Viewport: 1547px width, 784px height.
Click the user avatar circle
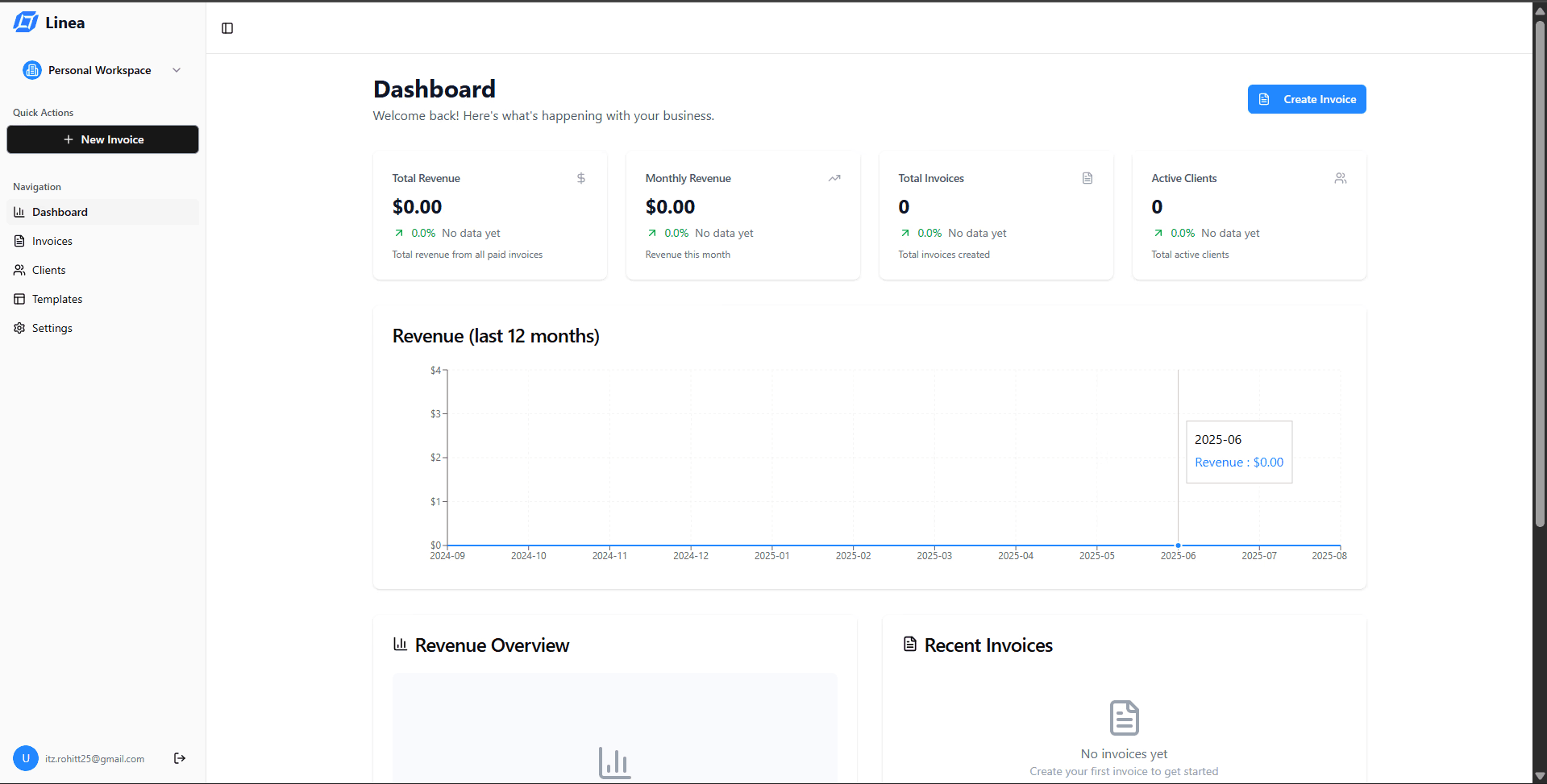[x=26, y=758]
